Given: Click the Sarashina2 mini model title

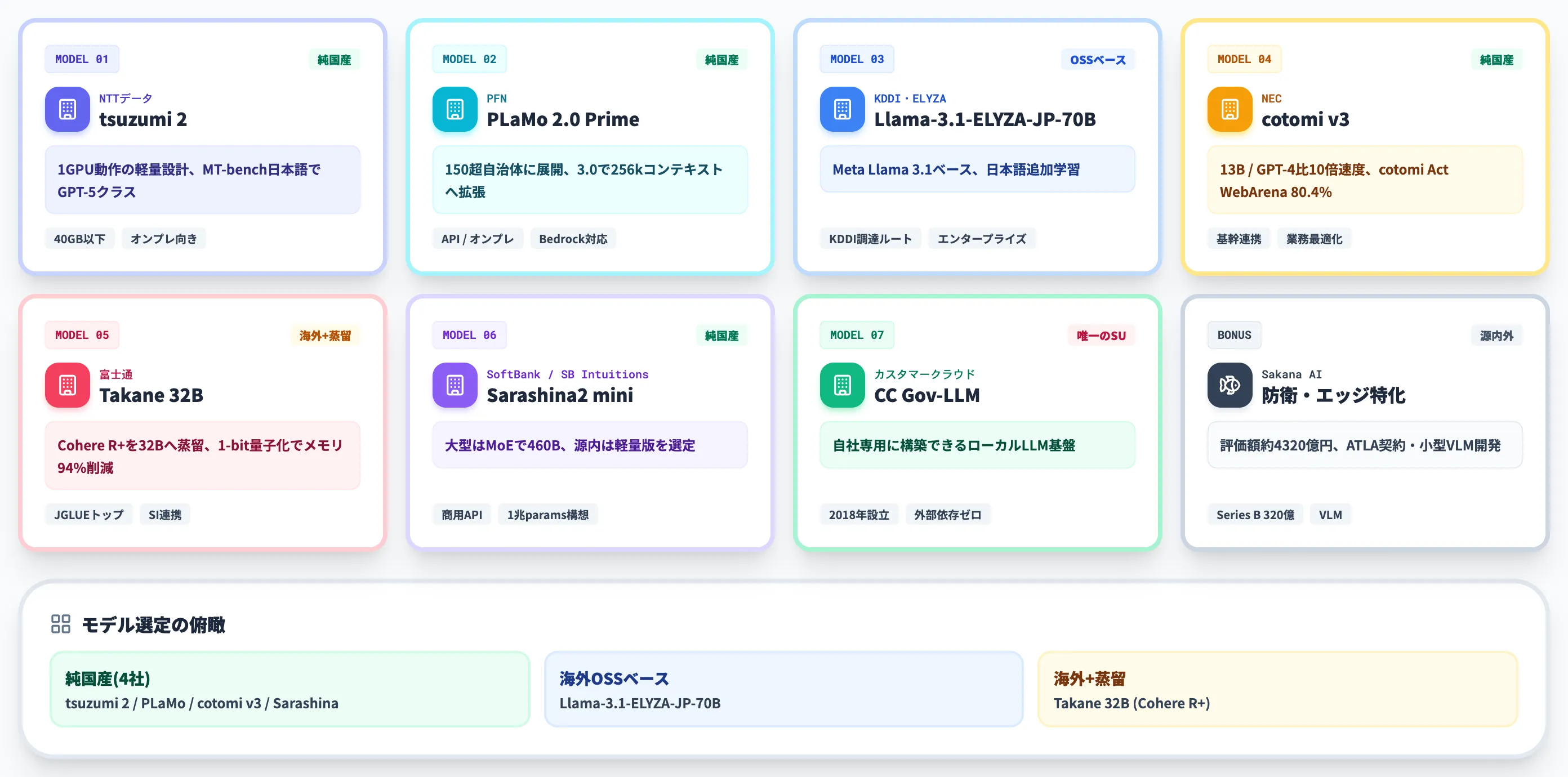Looking at the screenshot, I should click(x=560, y=395).
